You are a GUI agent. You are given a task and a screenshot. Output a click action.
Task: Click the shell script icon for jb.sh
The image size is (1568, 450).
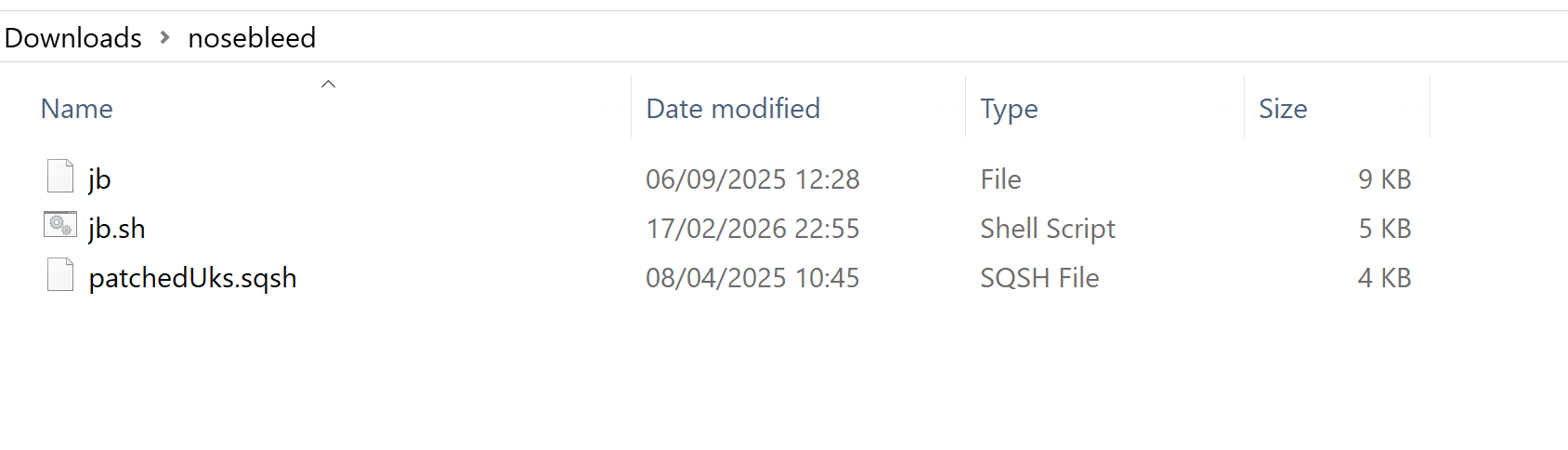pyautogui.click(x=60, y=225)
